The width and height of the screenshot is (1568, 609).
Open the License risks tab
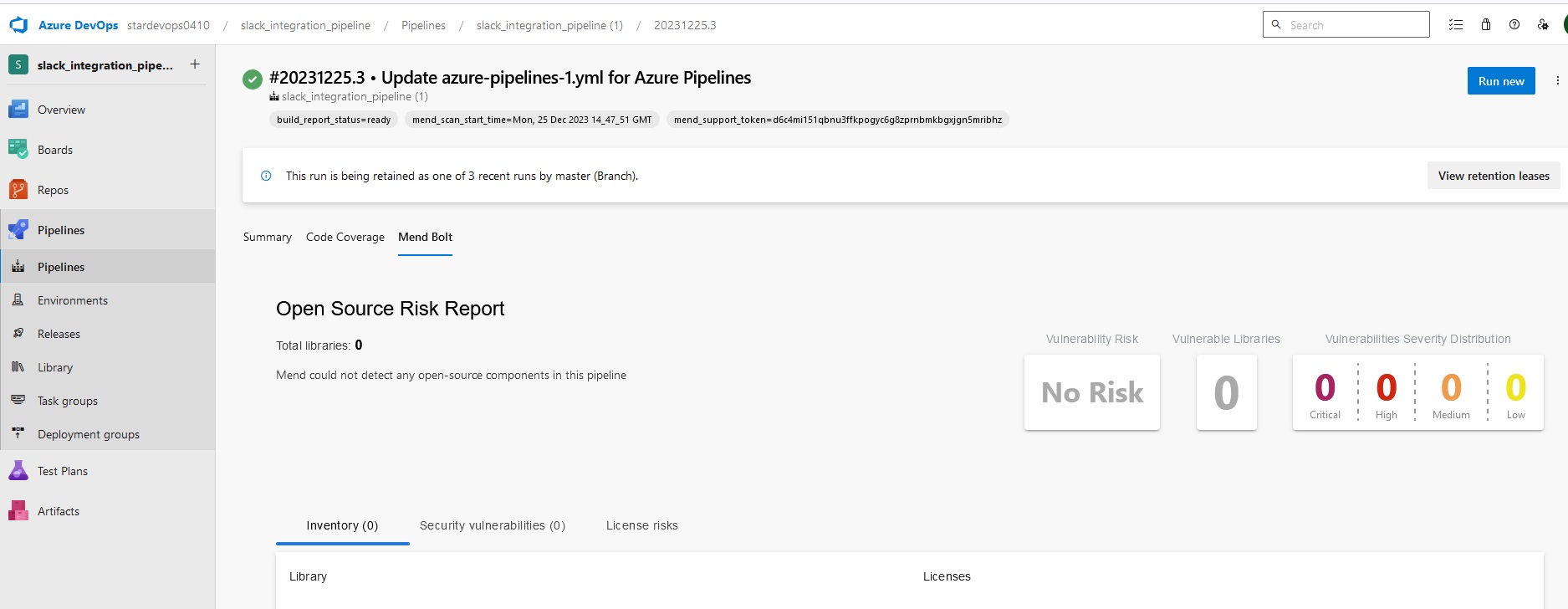(642, 525)
